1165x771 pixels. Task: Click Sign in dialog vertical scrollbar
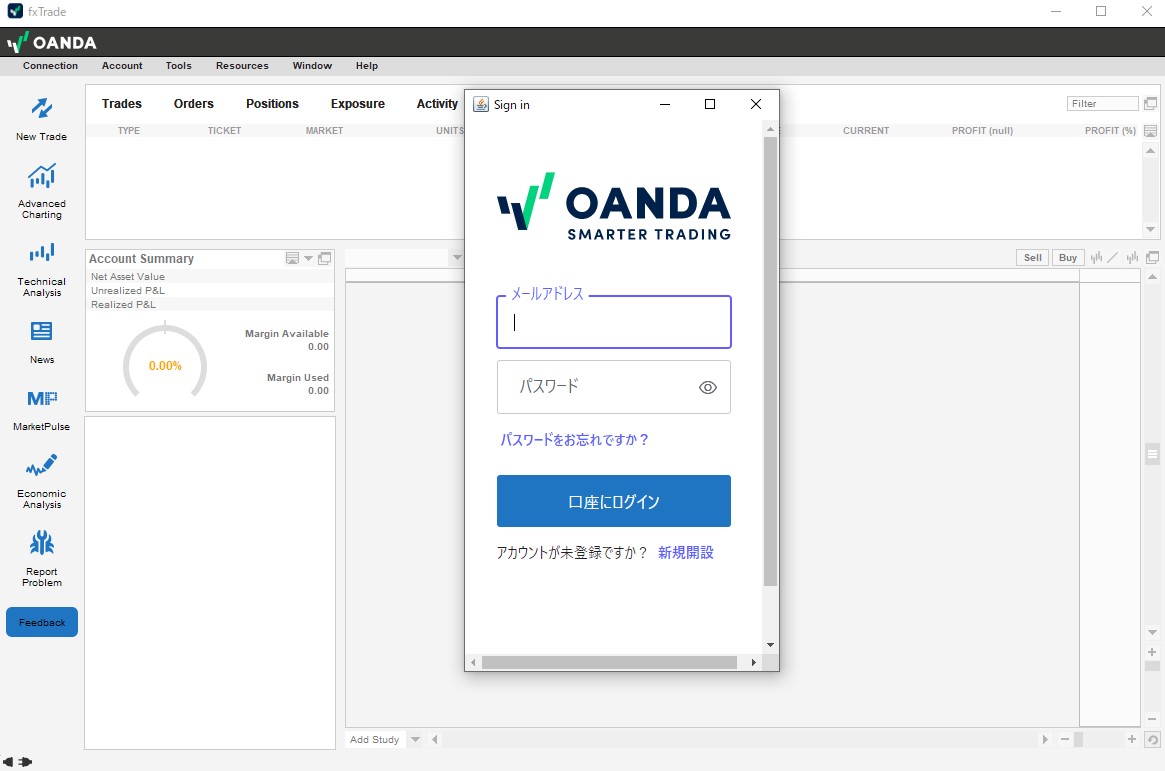pyautogui.click(x=770, y=361)
